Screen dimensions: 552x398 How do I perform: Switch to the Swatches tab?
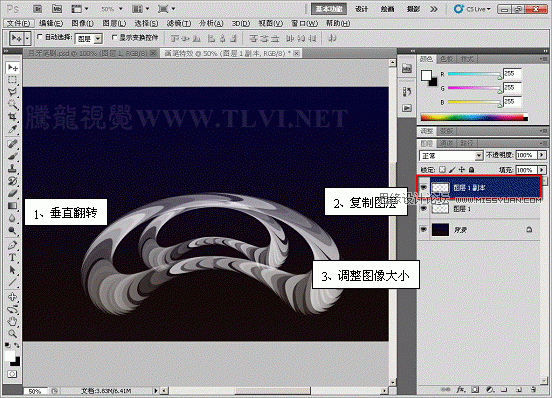447,59
